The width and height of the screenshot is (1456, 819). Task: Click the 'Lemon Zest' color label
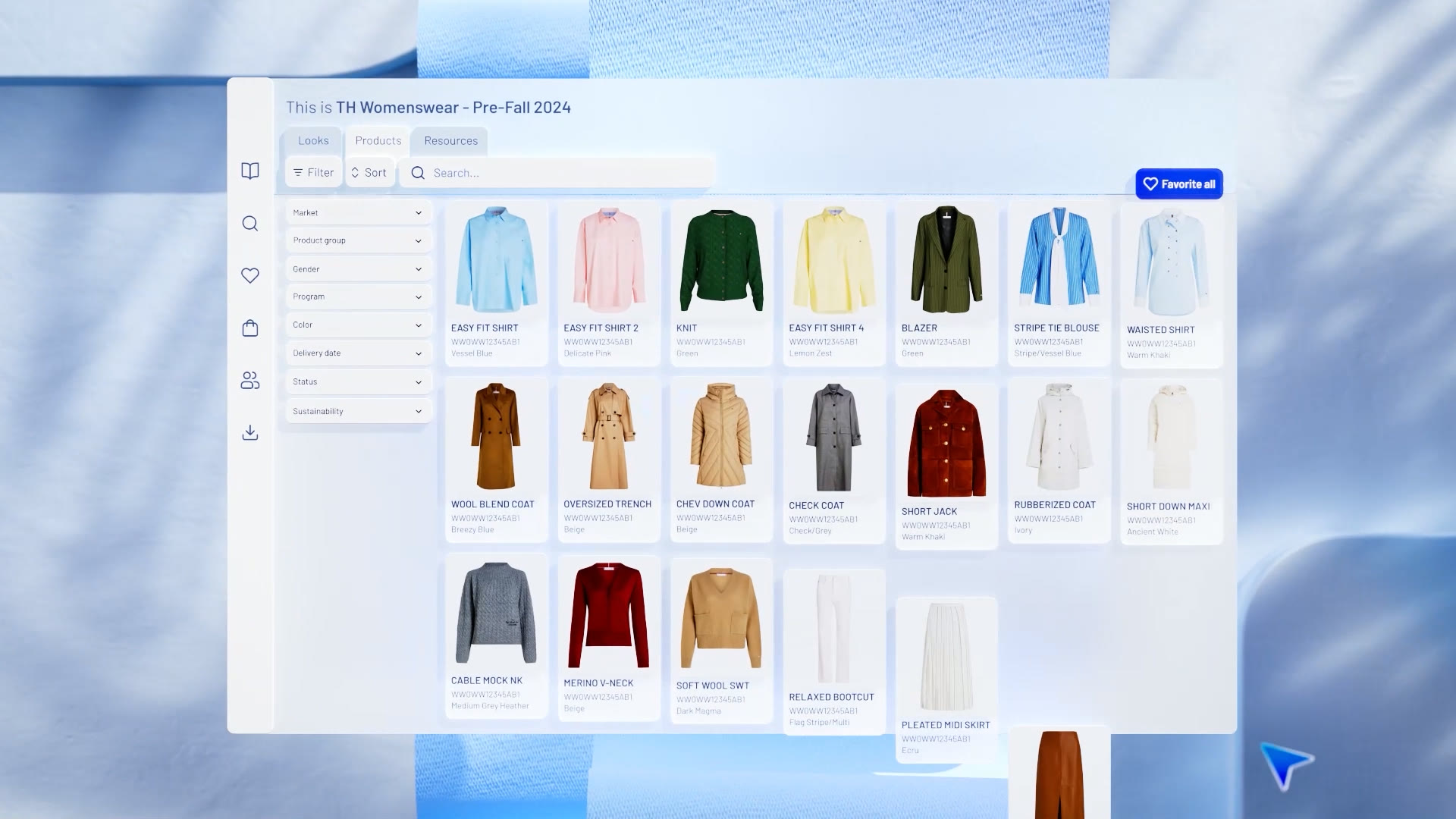[x=810, y=353]
